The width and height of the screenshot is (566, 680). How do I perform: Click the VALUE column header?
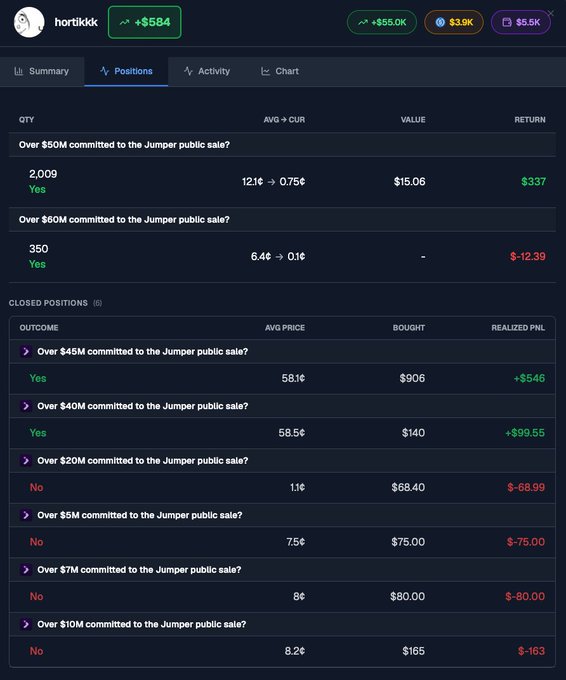(413, 120)
